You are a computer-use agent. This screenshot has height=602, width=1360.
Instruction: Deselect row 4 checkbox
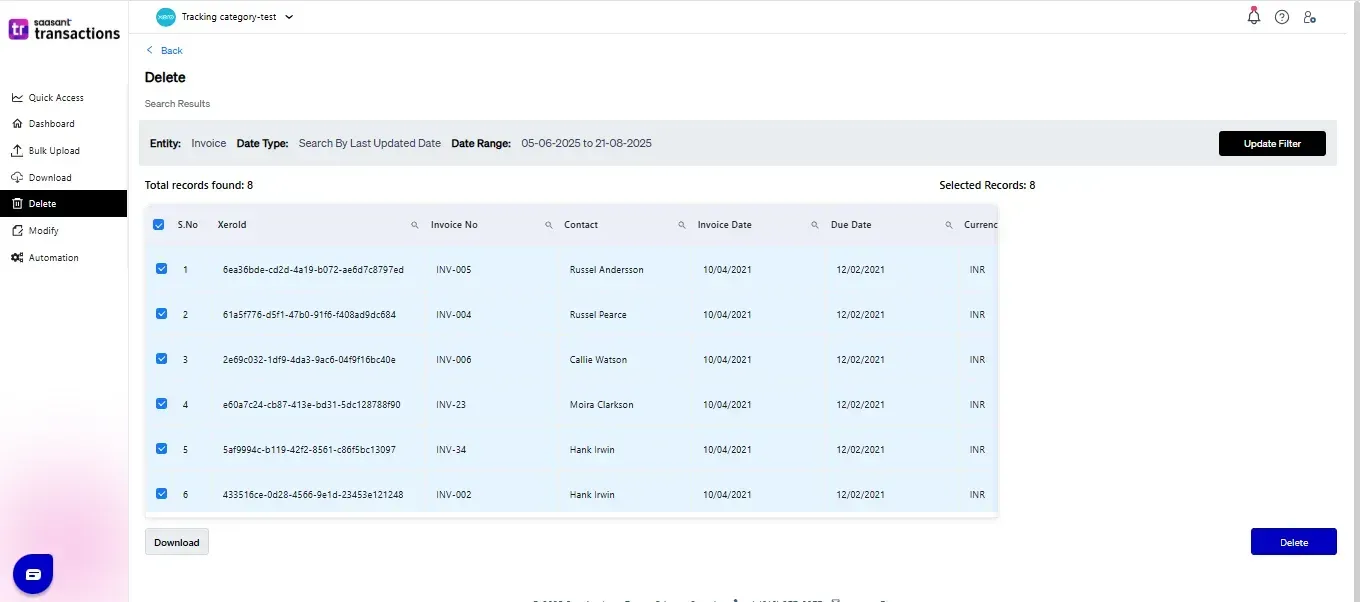point(162,404)
